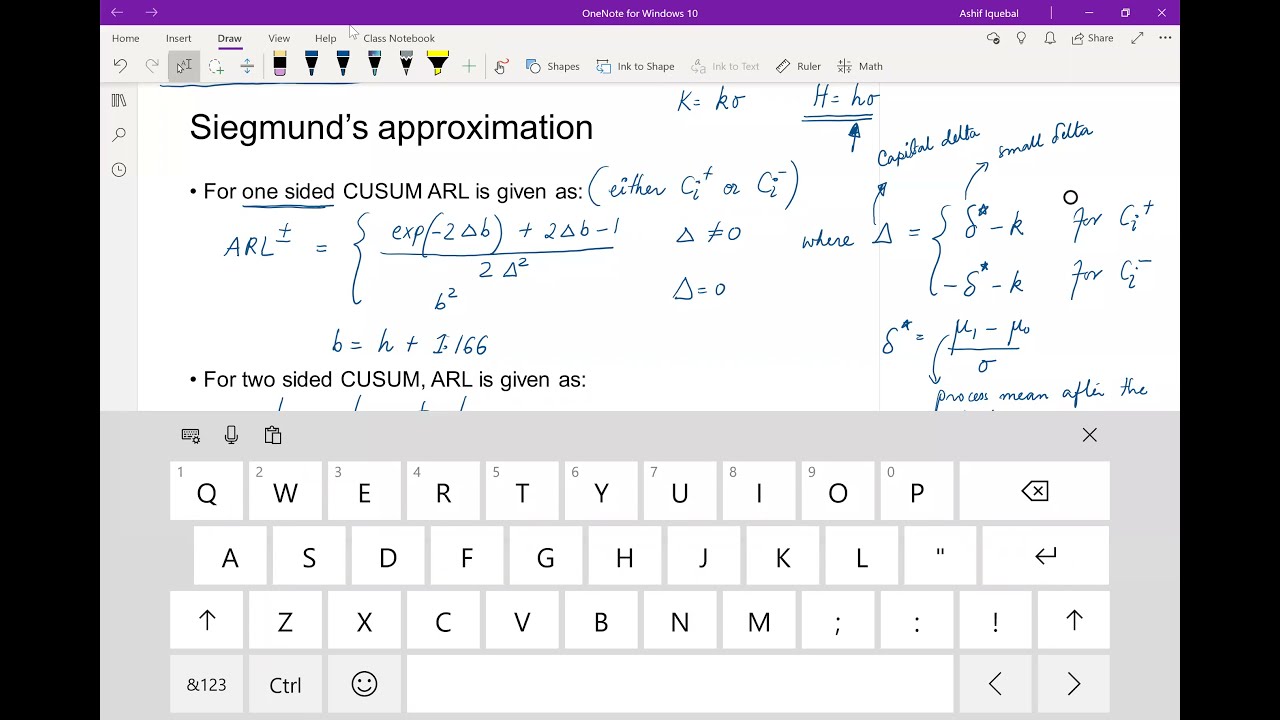The height and width of the screenshot is (720, 1280).
Task: Convert ink using Ink to Shape
Action: (636, 66)
